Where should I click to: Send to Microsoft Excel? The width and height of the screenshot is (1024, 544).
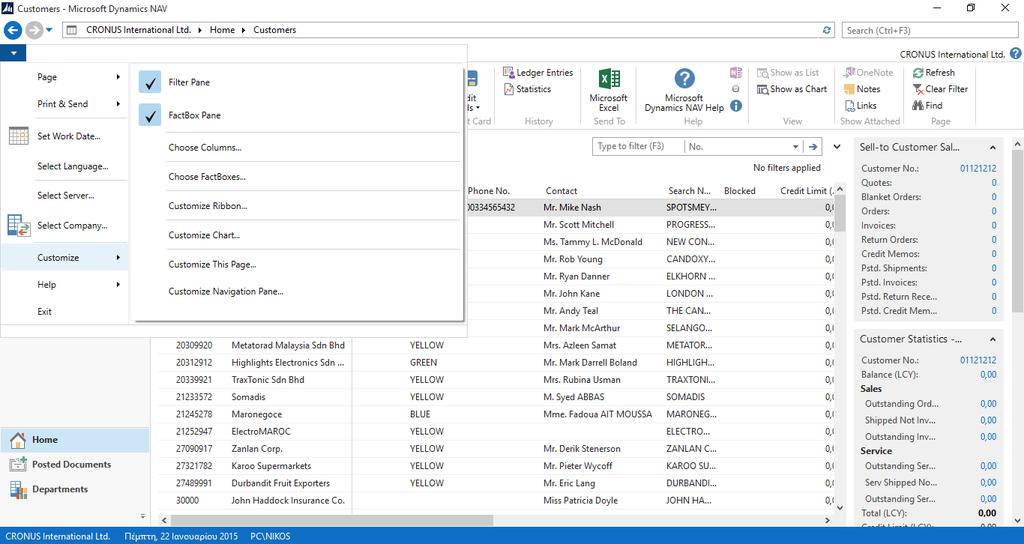pyautogui.click(x=608, y=89)
